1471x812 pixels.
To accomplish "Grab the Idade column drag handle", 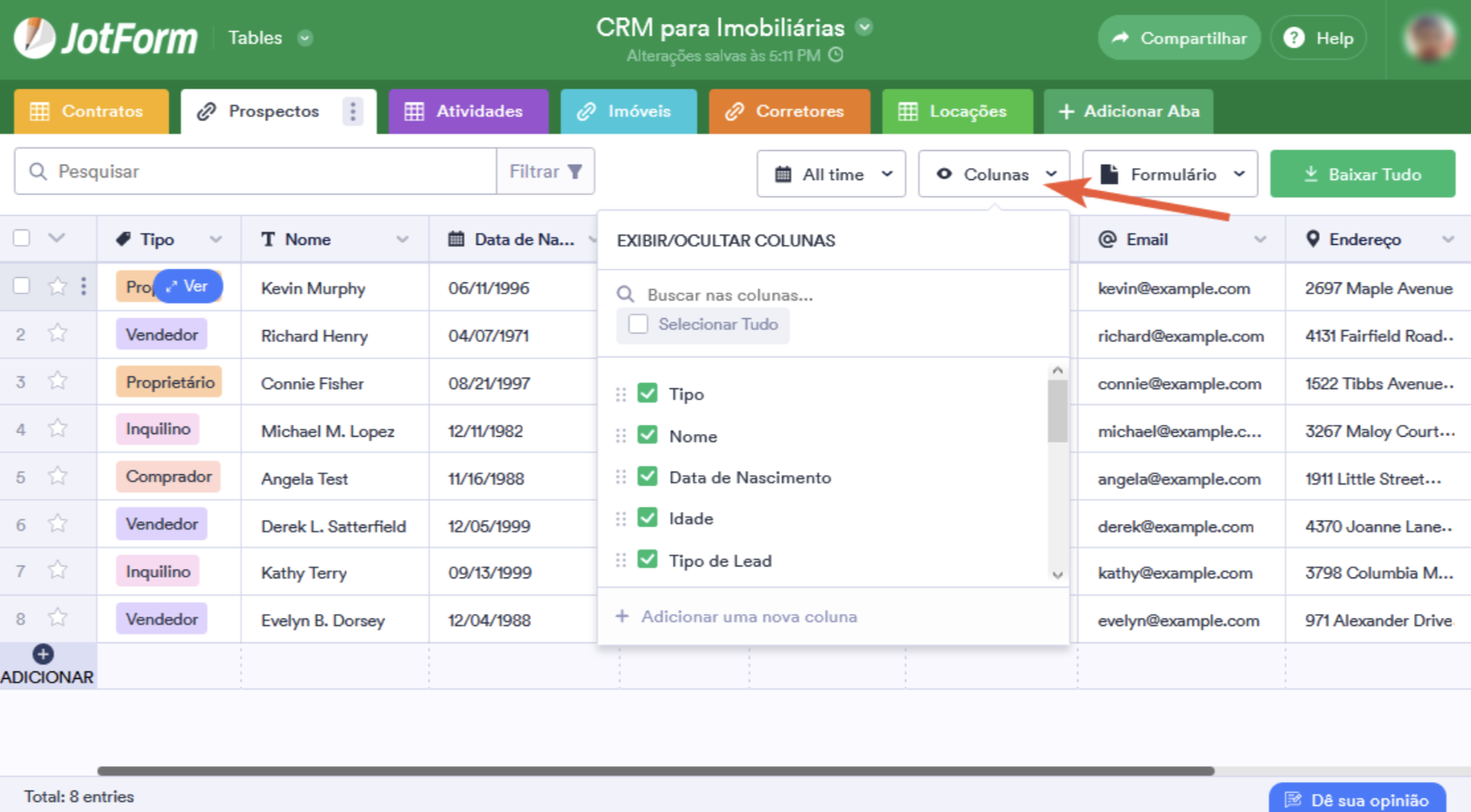I will pyautogui.click(x=621, y=519).
